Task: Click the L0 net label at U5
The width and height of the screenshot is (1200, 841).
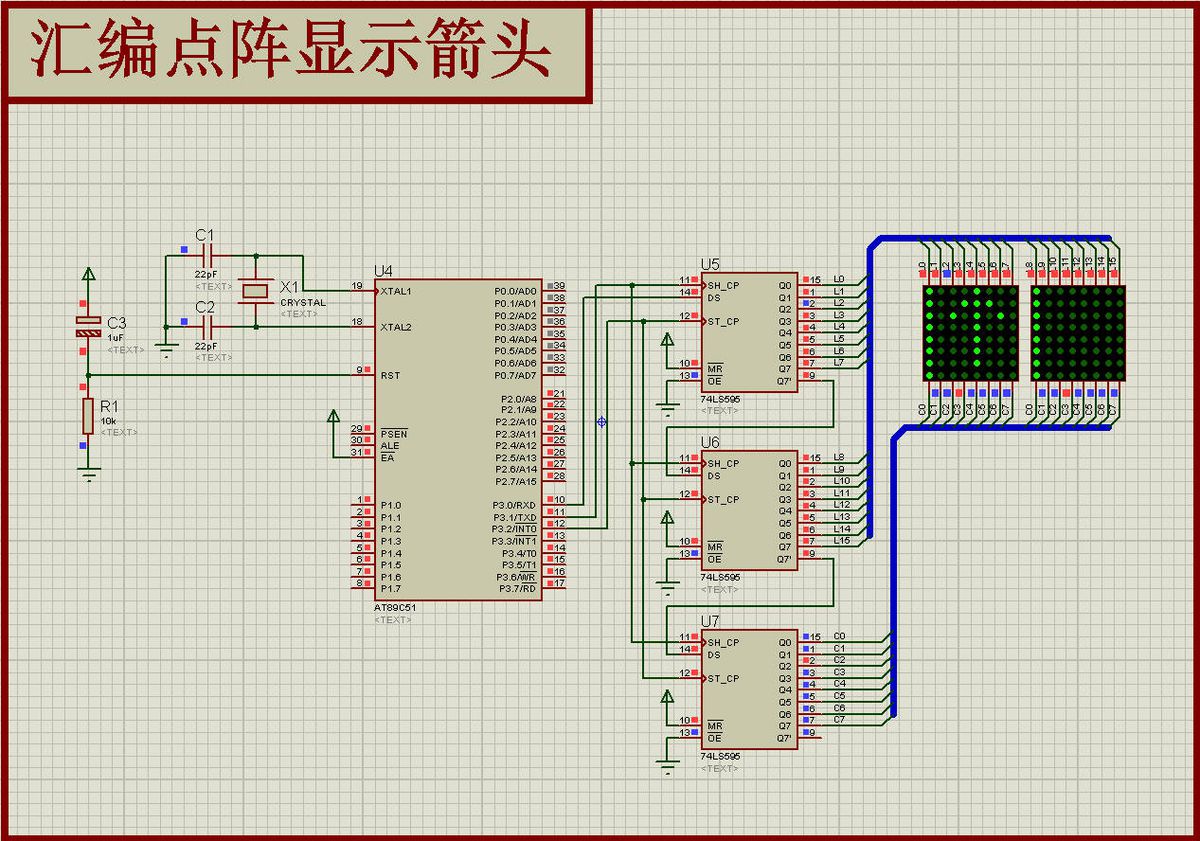Action: (x=839, y=279)
